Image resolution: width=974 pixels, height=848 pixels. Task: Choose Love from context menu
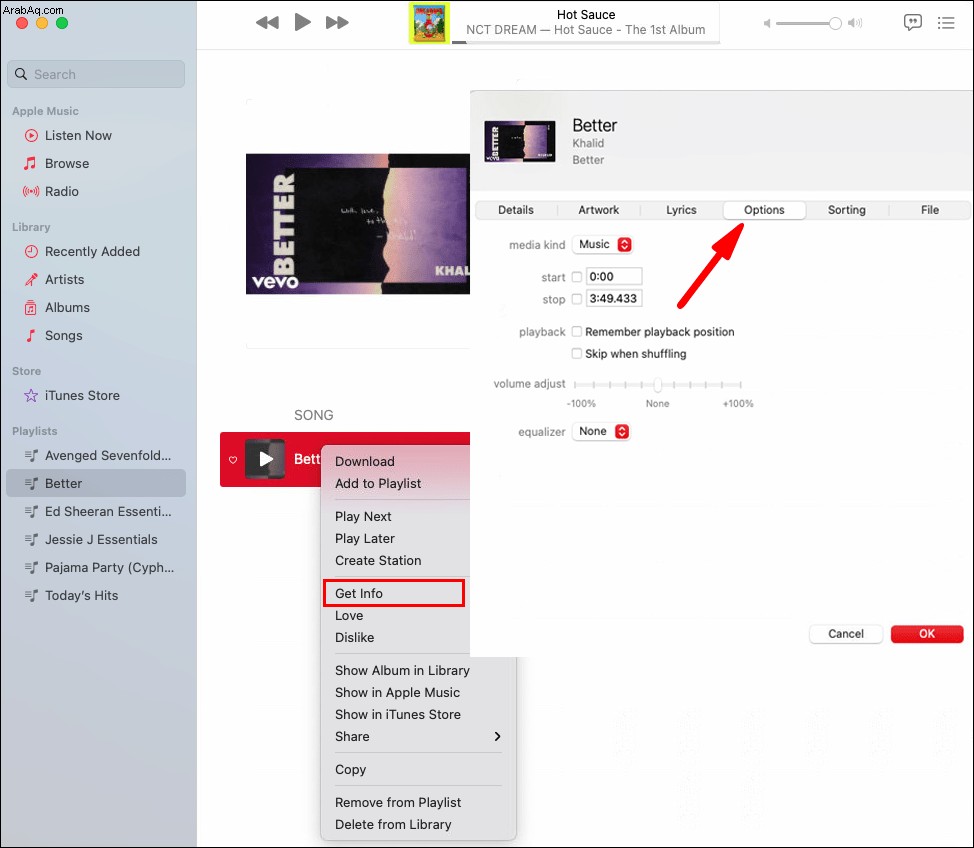click(x=349, y=616)
